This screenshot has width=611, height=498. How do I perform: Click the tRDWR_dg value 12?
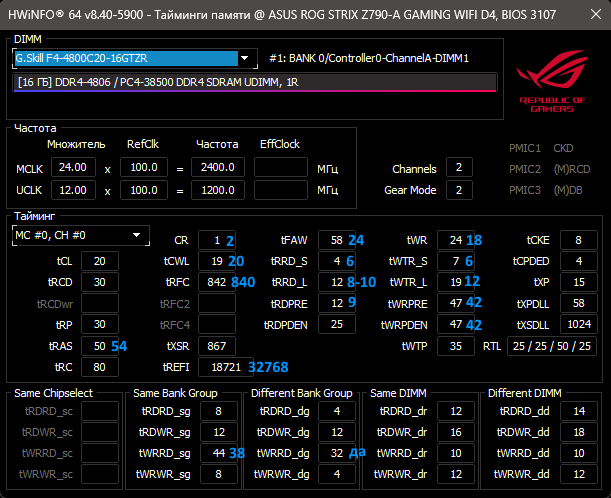point(337,432)
